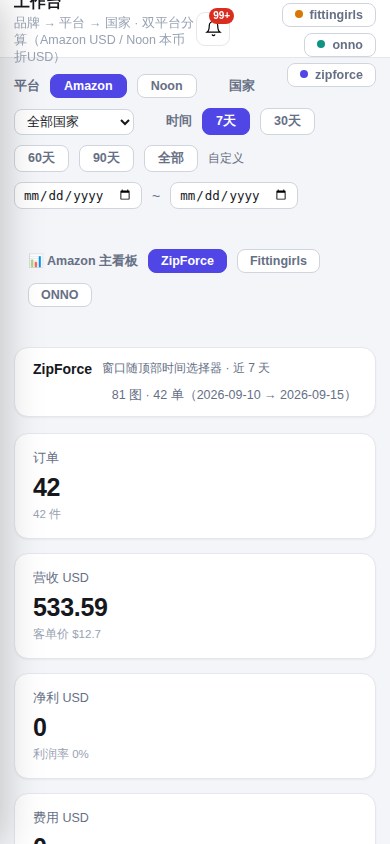
Task: Click the green dot on onno chip
Action: click(x=321, y=44)
